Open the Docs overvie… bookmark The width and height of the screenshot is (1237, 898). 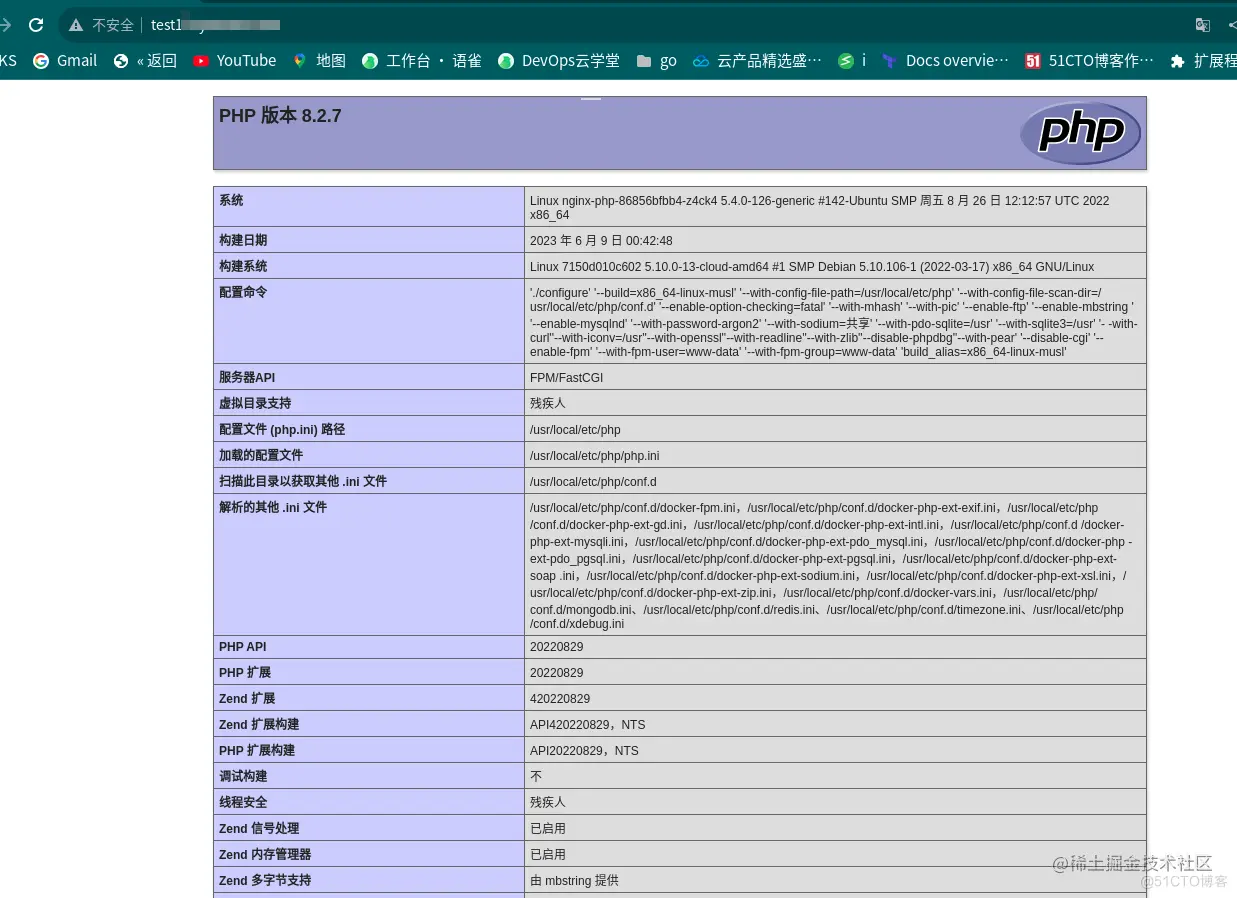(x=945, y=61)
